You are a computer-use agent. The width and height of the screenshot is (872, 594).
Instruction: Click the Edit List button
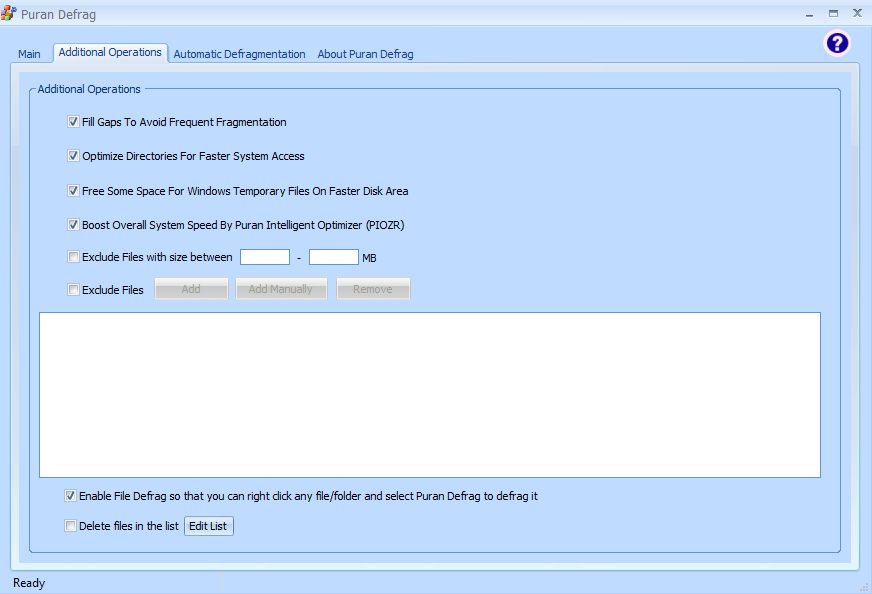(x=209, y=526)
